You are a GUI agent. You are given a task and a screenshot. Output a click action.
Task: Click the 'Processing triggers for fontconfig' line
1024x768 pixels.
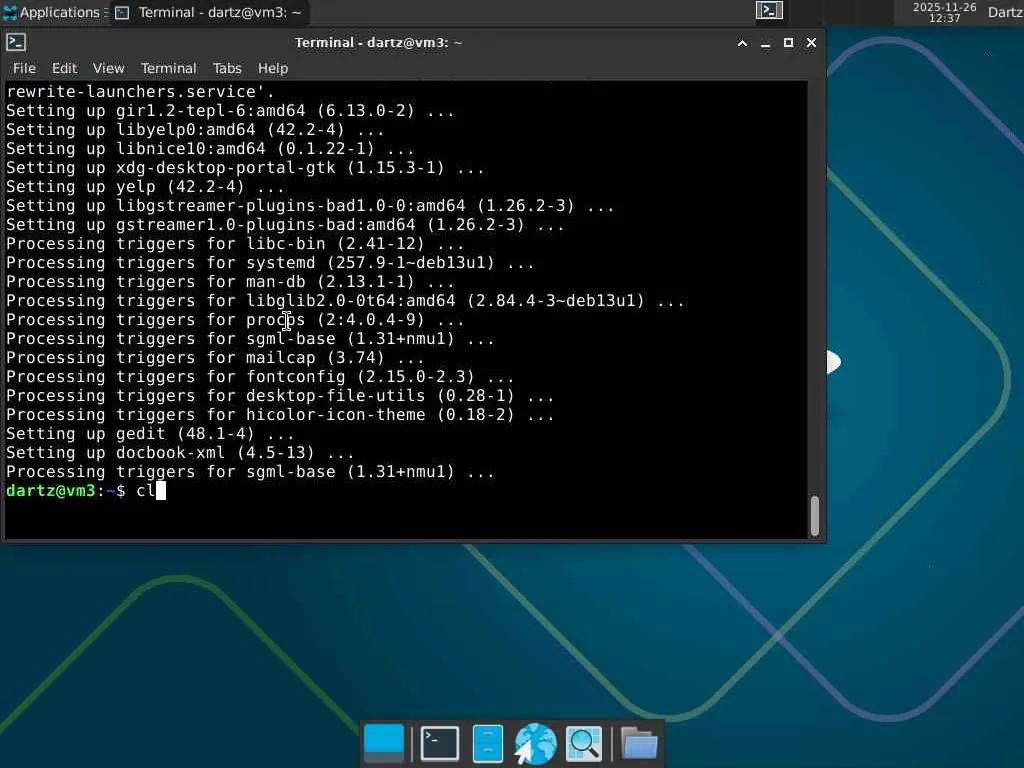[x=260, y=377]
